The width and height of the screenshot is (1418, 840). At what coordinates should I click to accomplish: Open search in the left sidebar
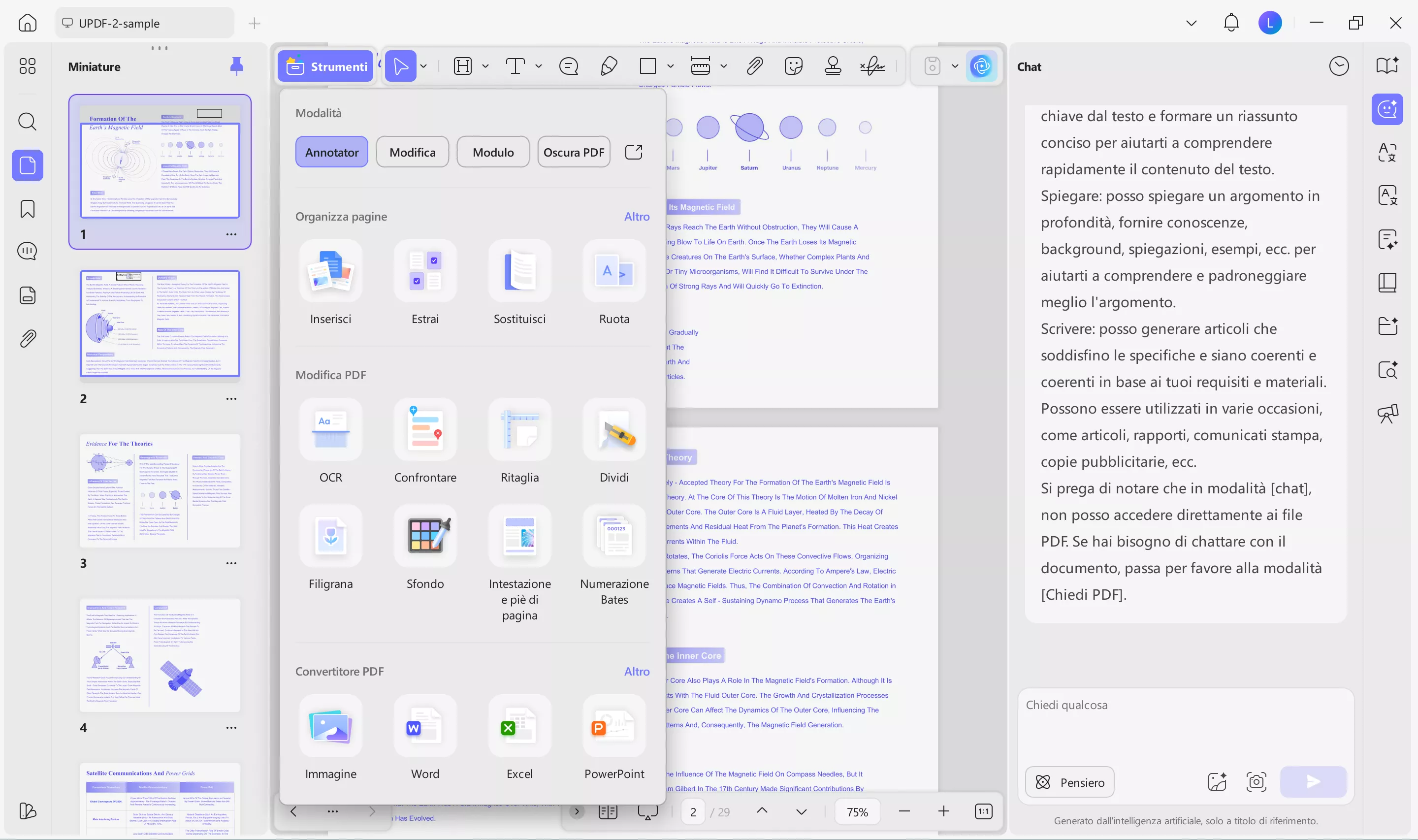[x=27, y=122]
